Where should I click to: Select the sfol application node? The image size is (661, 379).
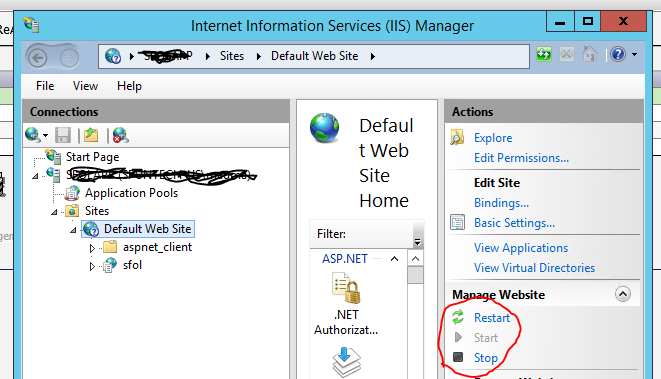pyautogui.click(x=132, y=265)
